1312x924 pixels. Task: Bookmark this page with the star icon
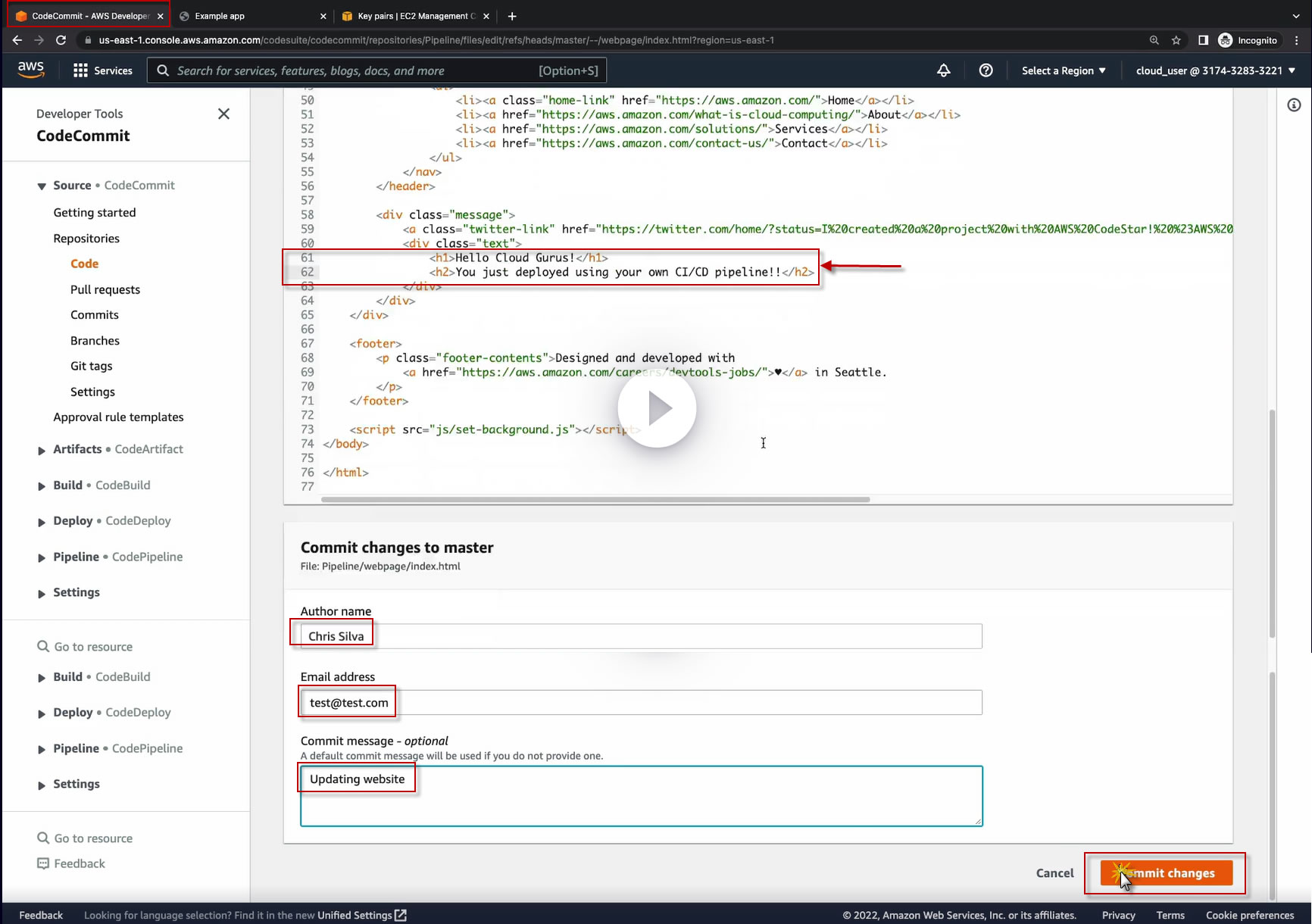pos(1176,40)
